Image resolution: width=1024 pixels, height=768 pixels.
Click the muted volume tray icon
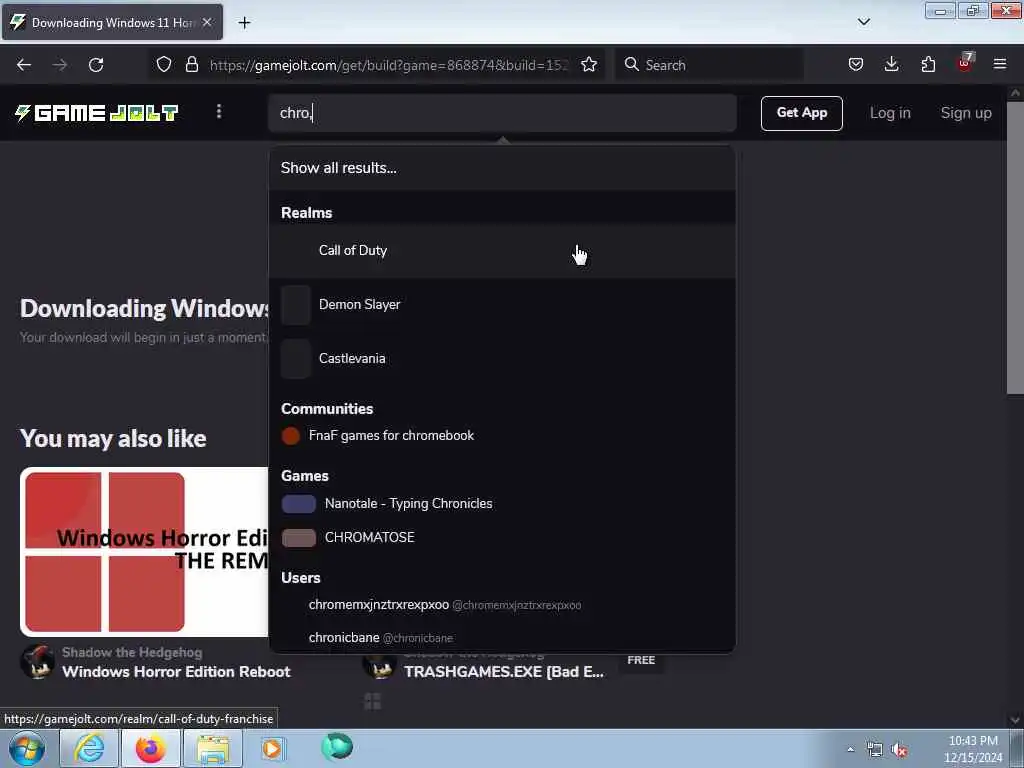click(x=900, y=750)
